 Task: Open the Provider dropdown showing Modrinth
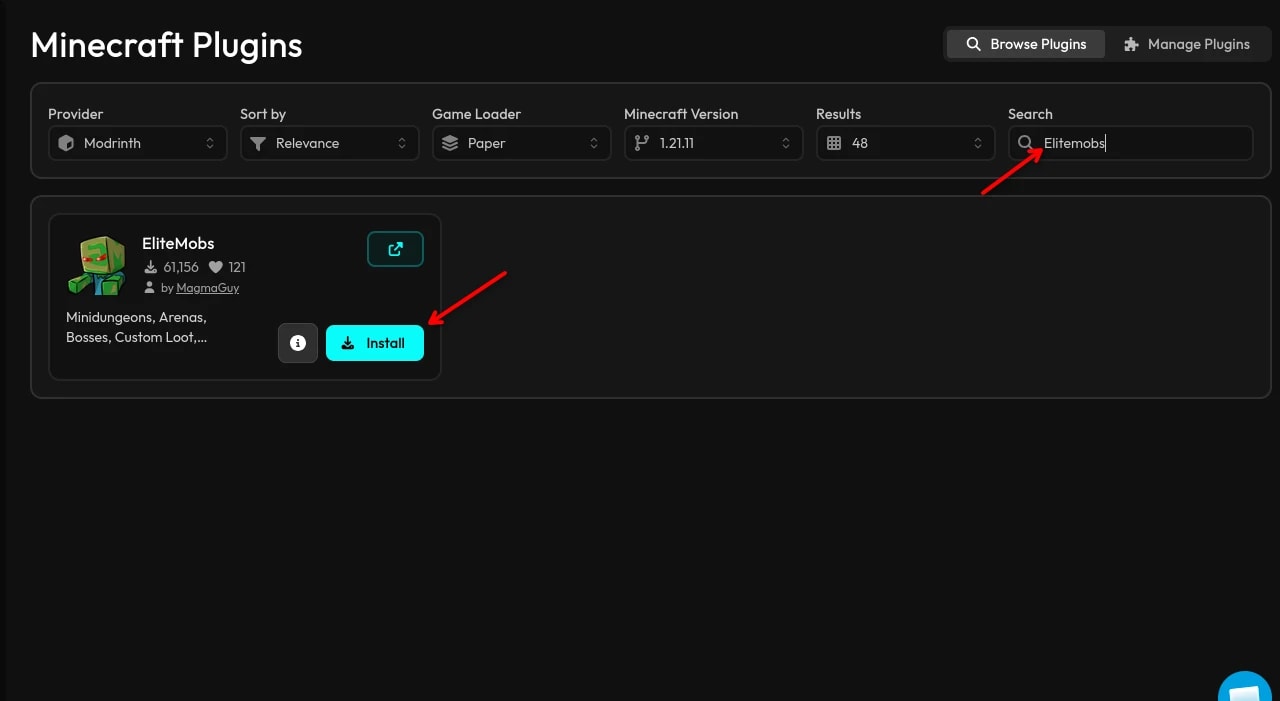point(137,143)
